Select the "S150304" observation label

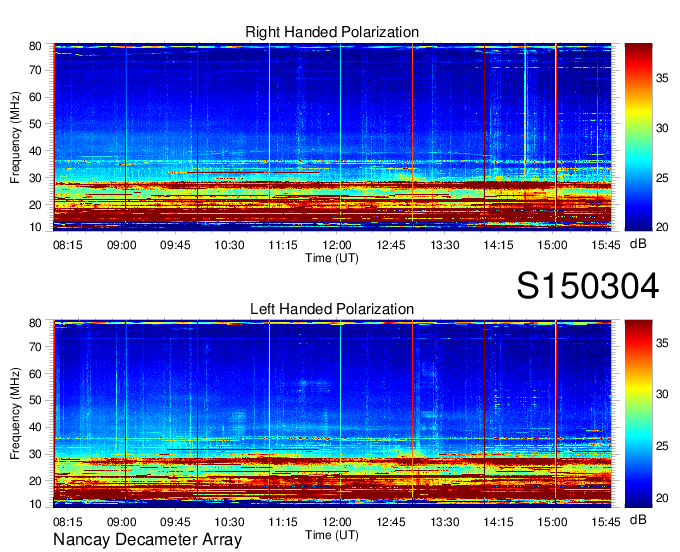click(x=588, y=286)
